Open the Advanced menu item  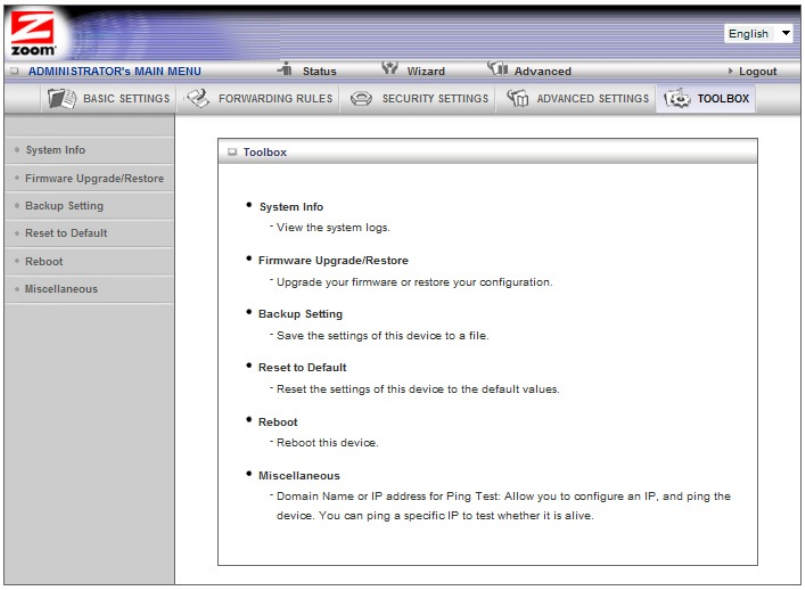click(543, 71)
